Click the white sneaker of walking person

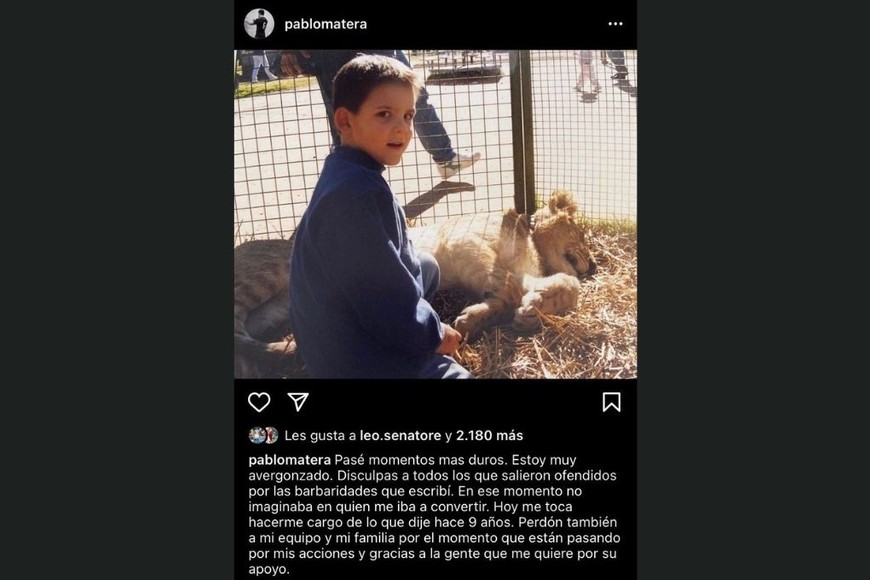tap(458, 165)
